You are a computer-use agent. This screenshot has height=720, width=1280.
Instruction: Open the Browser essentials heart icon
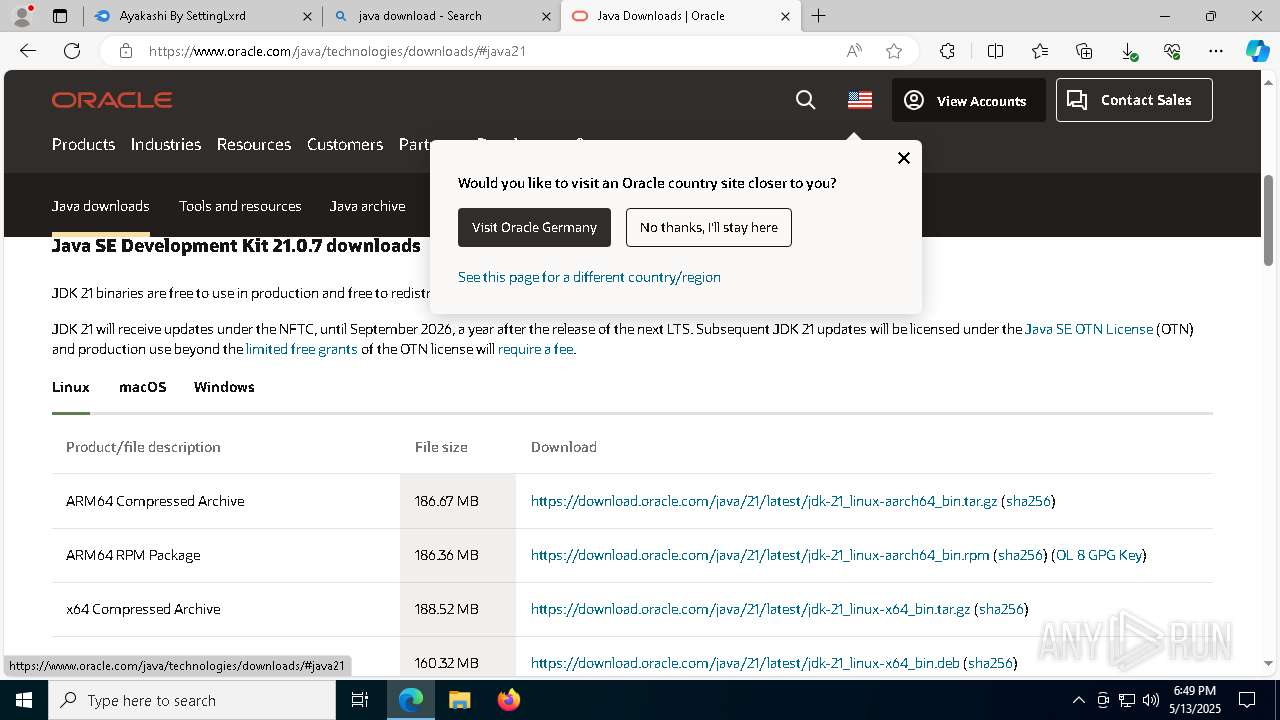[1172, 51]
